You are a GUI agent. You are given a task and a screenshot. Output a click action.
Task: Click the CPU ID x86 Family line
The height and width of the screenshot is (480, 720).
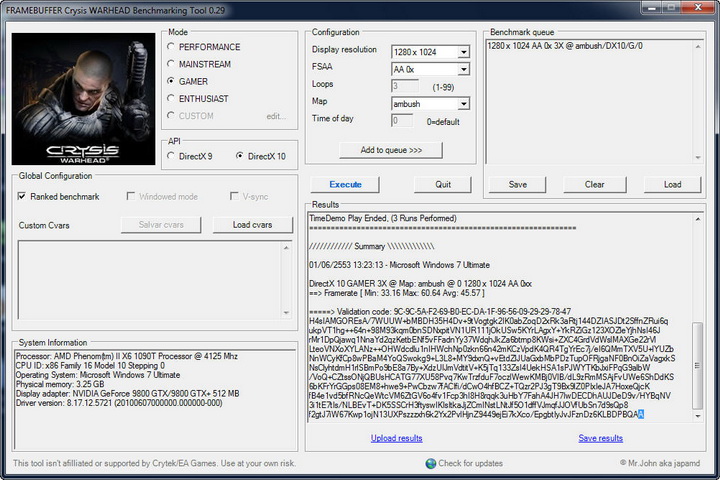click(90, 366)
